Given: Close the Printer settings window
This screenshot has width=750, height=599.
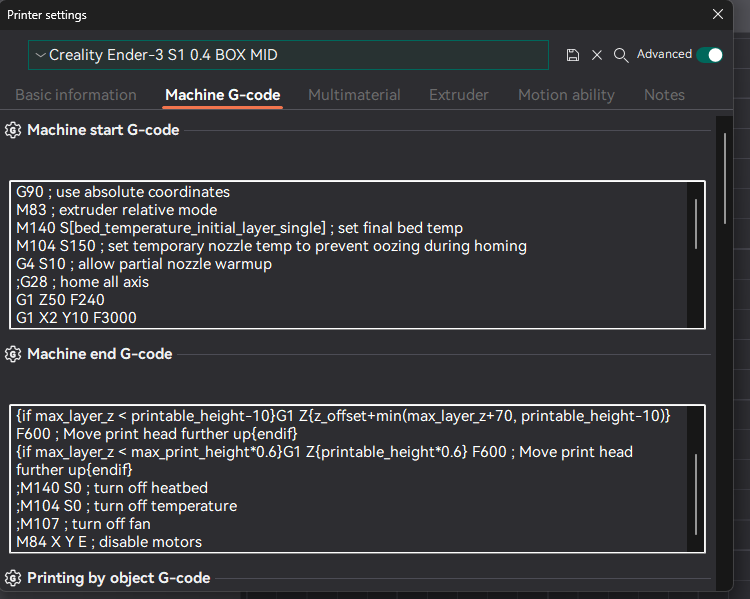Looking at the screenshot, I should tap(717, 14).
